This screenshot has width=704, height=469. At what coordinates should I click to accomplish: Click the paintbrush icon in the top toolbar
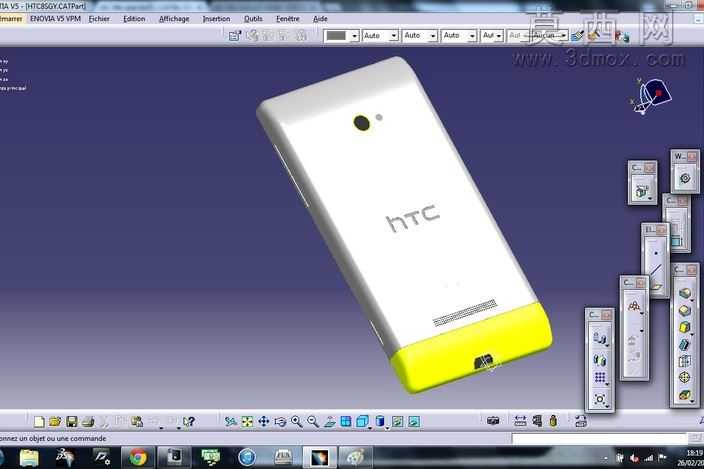(x=577, y=35)
